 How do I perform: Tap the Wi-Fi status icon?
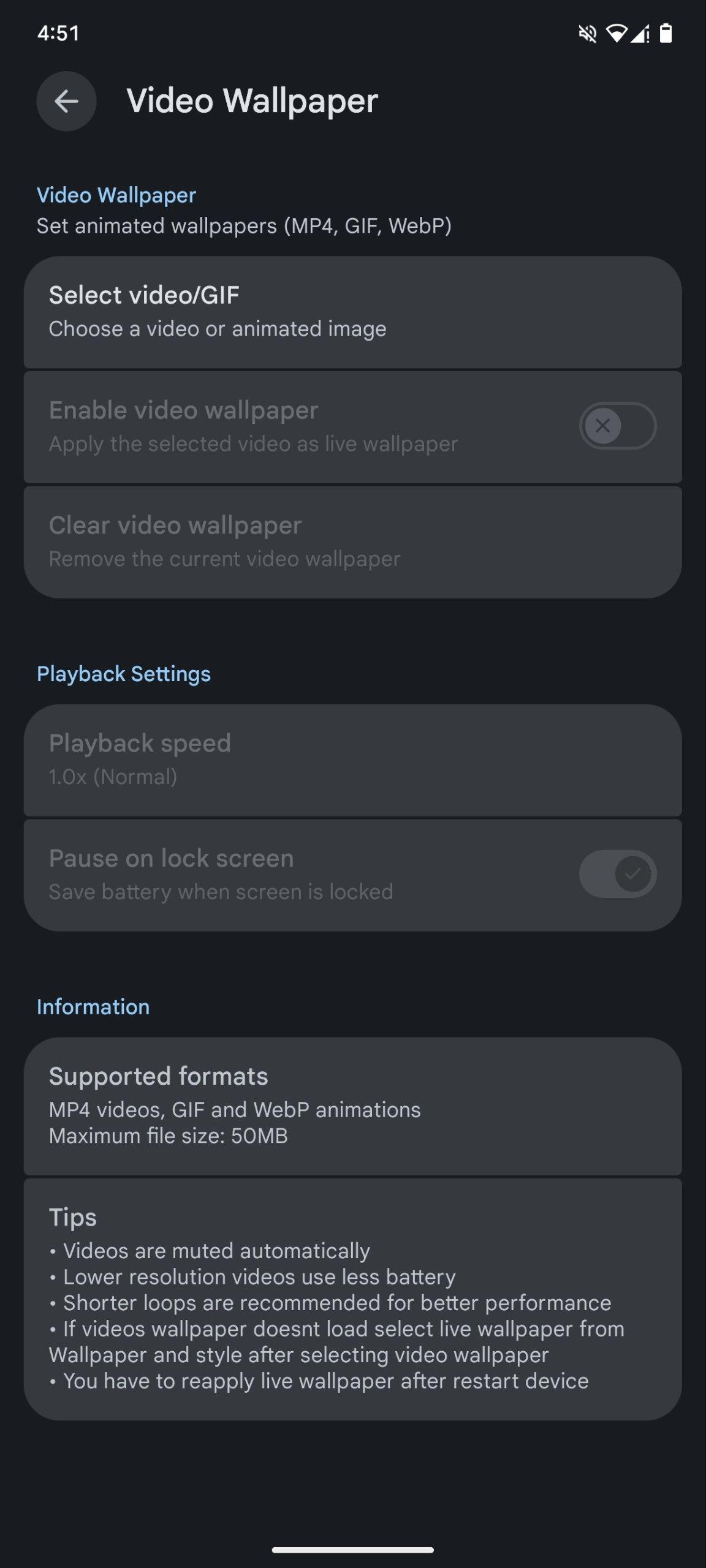click(x=616, y=34)
